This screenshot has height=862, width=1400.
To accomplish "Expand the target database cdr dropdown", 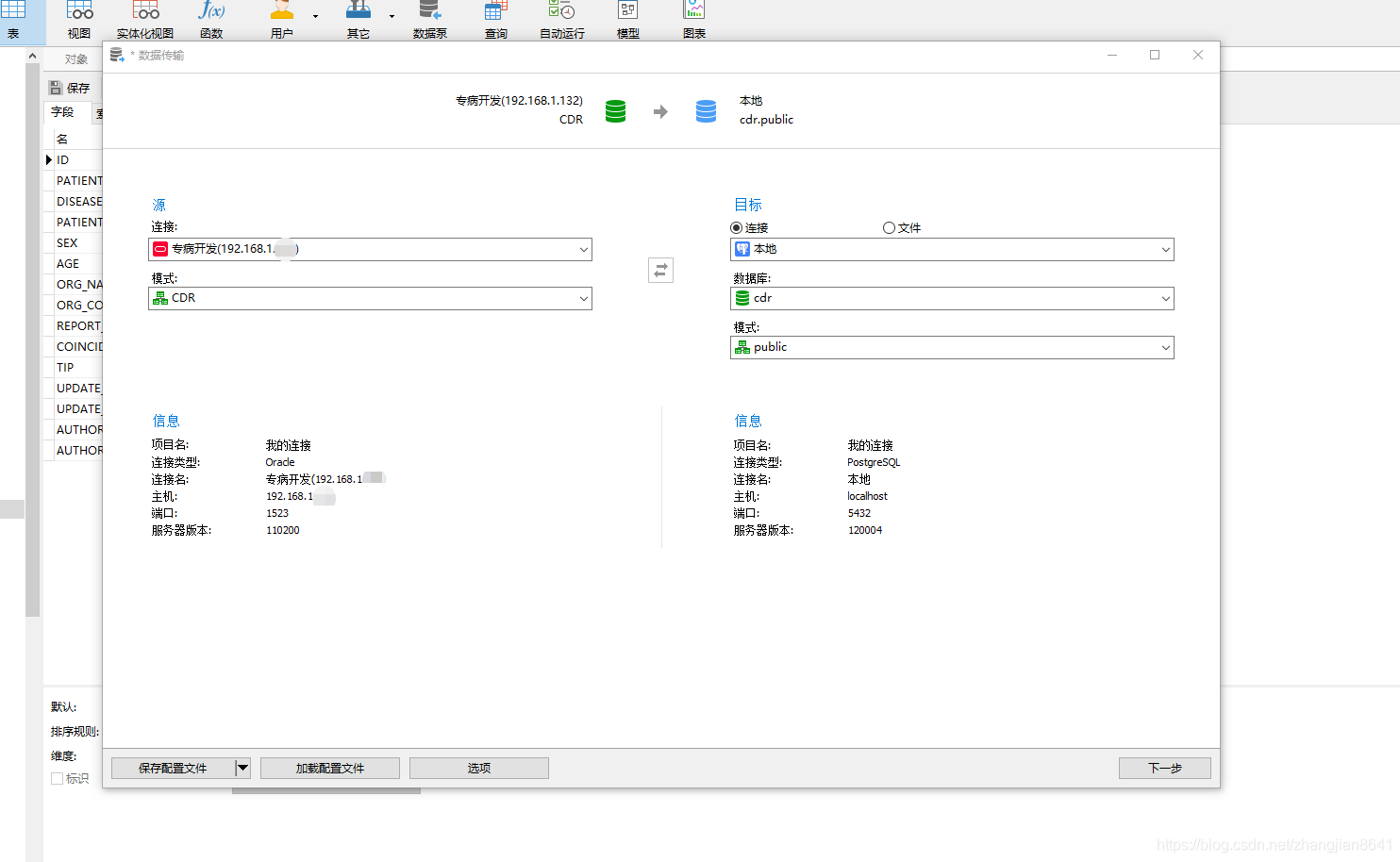I will tap(1166, 298).
